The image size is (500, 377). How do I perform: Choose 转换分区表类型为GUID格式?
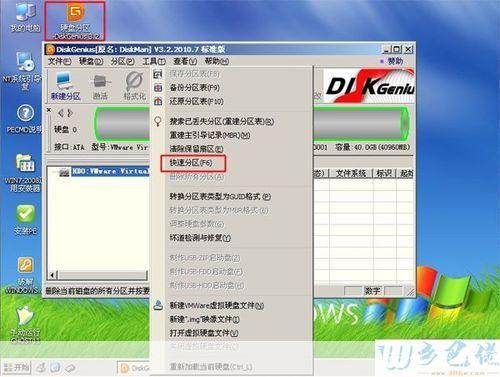220,197
